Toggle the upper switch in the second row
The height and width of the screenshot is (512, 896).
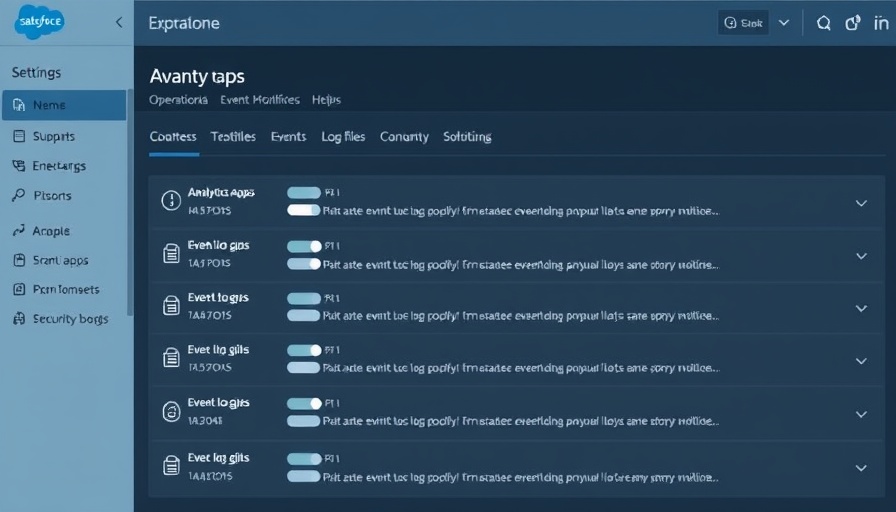click(x=304, y=245)
